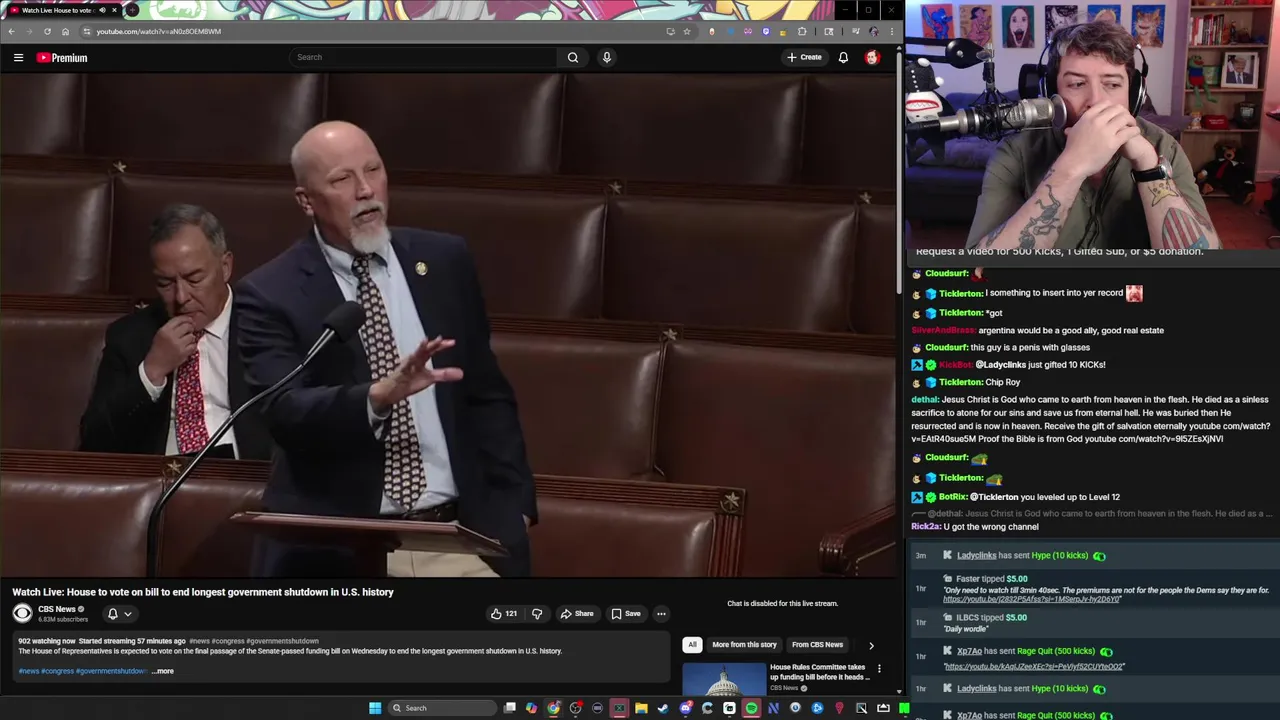
Task: Click the Windows taskbar Search box
Action: (x=442, y=708)
